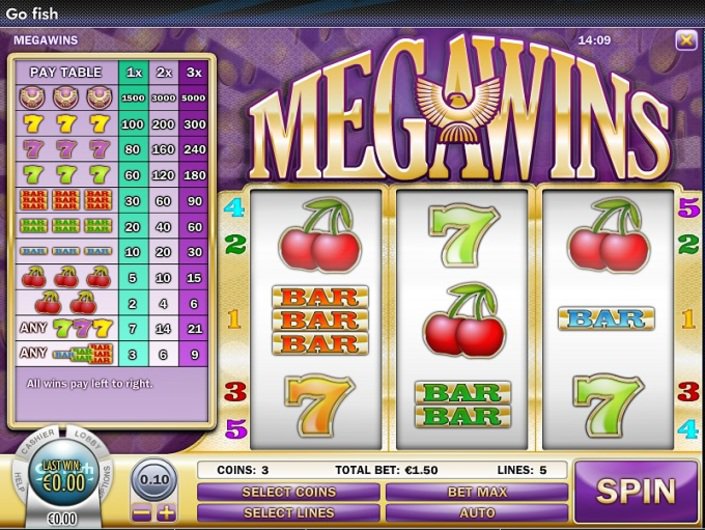Viewport: 705px width, 530px height.
Task: Click payline 1 marker on left side
Action: (234, 320)
